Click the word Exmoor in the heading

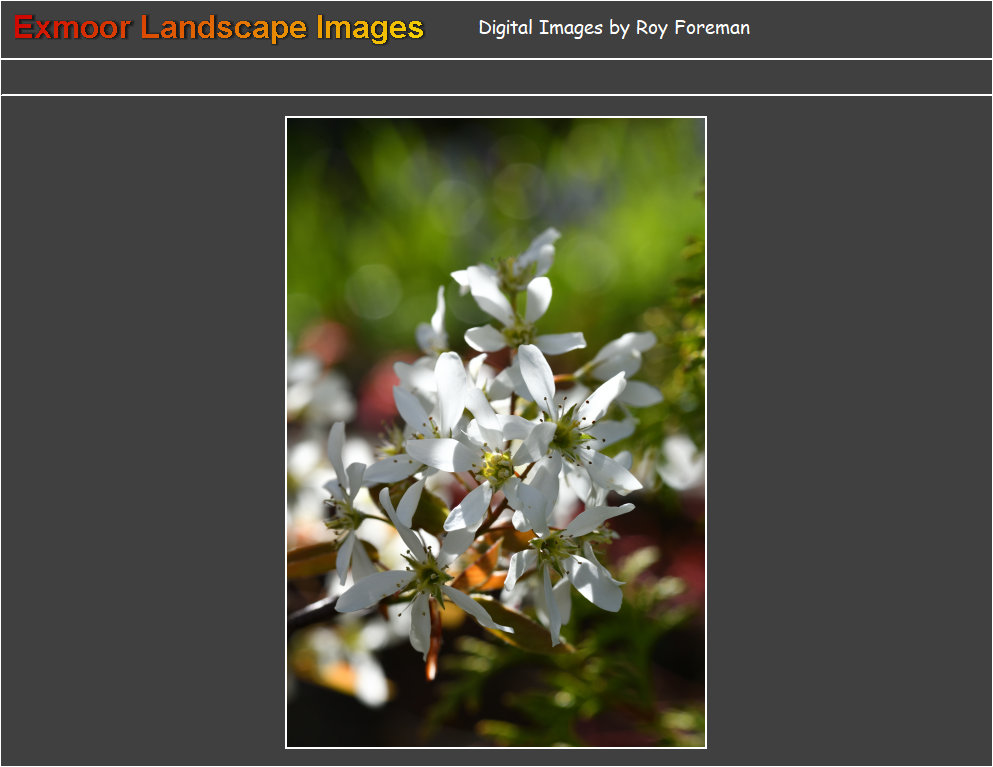click(72, 28)
